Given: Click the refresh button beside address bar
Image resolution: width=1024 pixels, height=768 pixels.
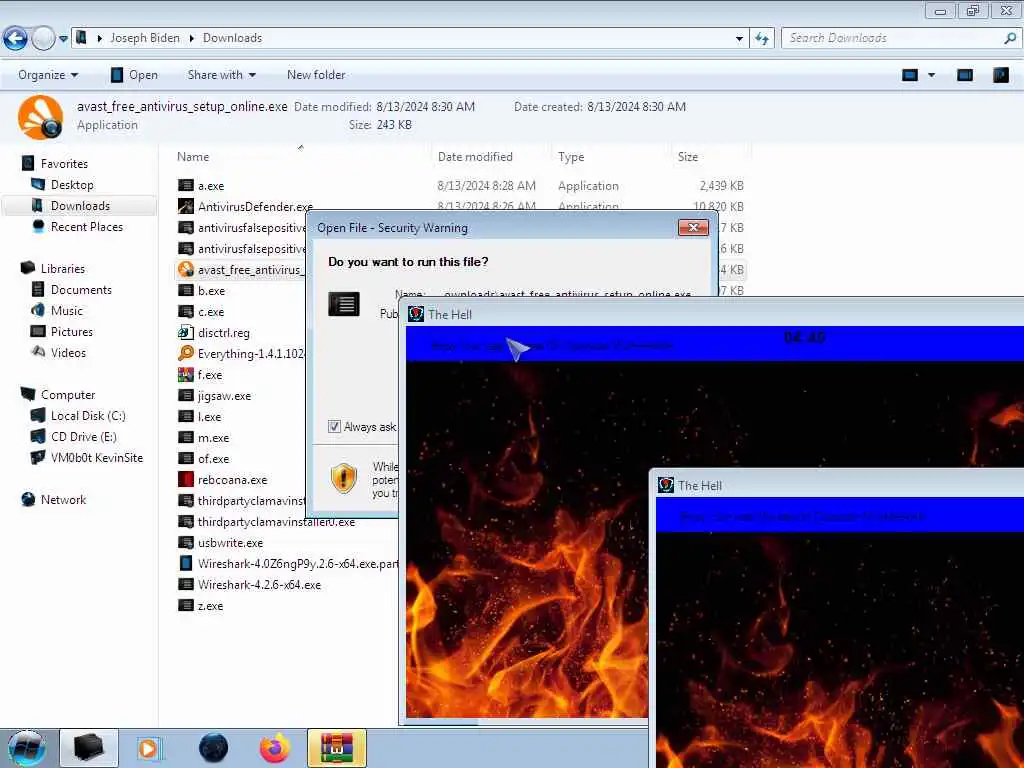Looking at the screenshot, I should coord(761,39).
